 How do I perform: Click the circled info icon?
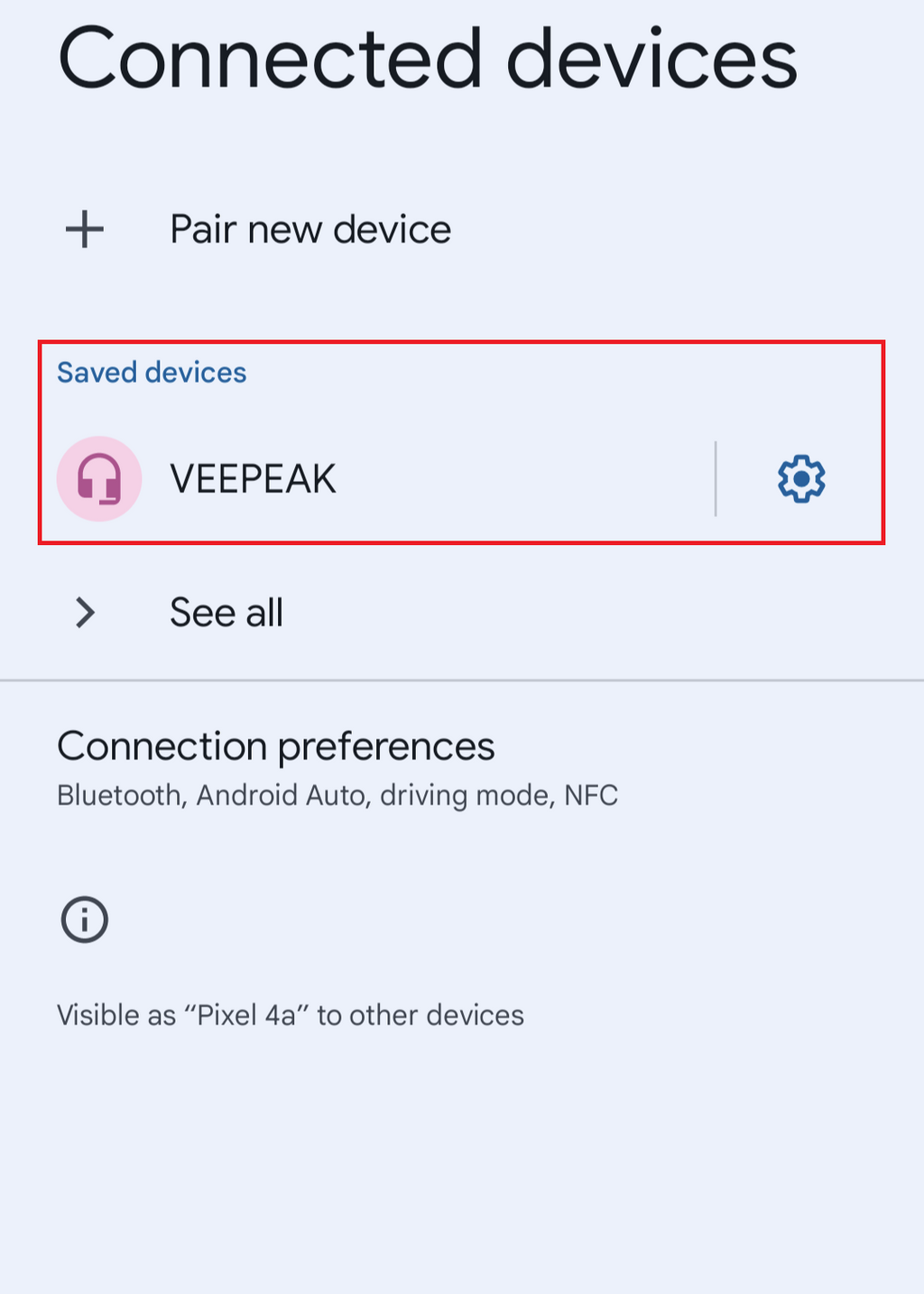85,920
